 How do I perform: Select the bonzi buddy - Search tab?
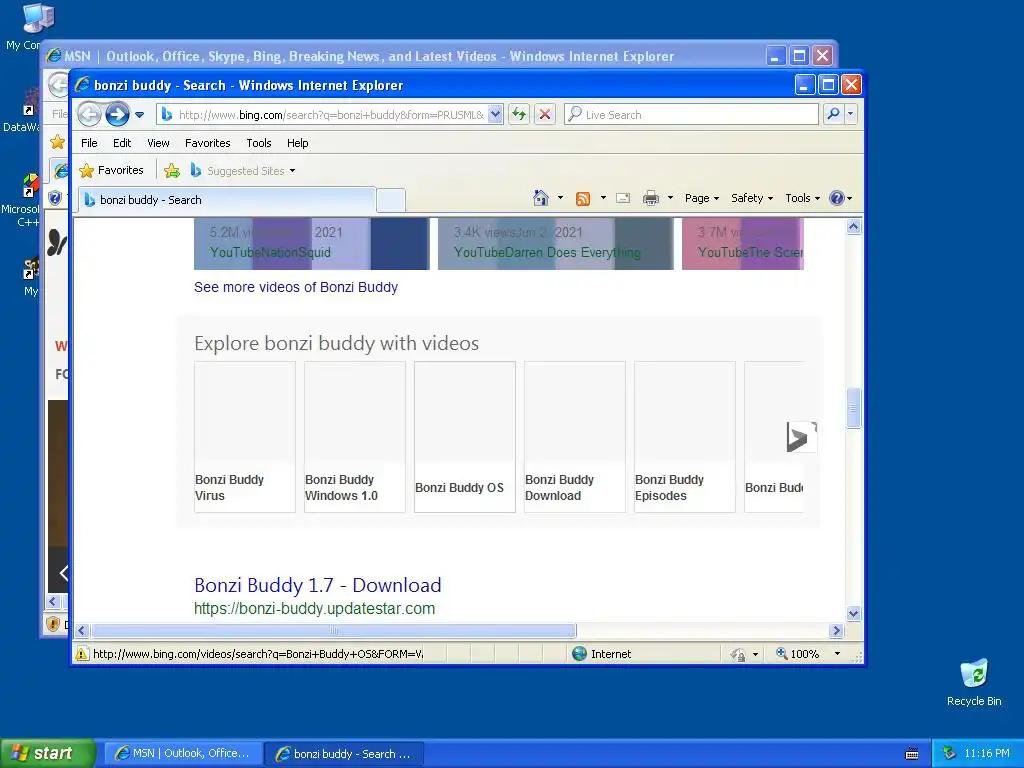pyautogui.click(x=227, y=200)
